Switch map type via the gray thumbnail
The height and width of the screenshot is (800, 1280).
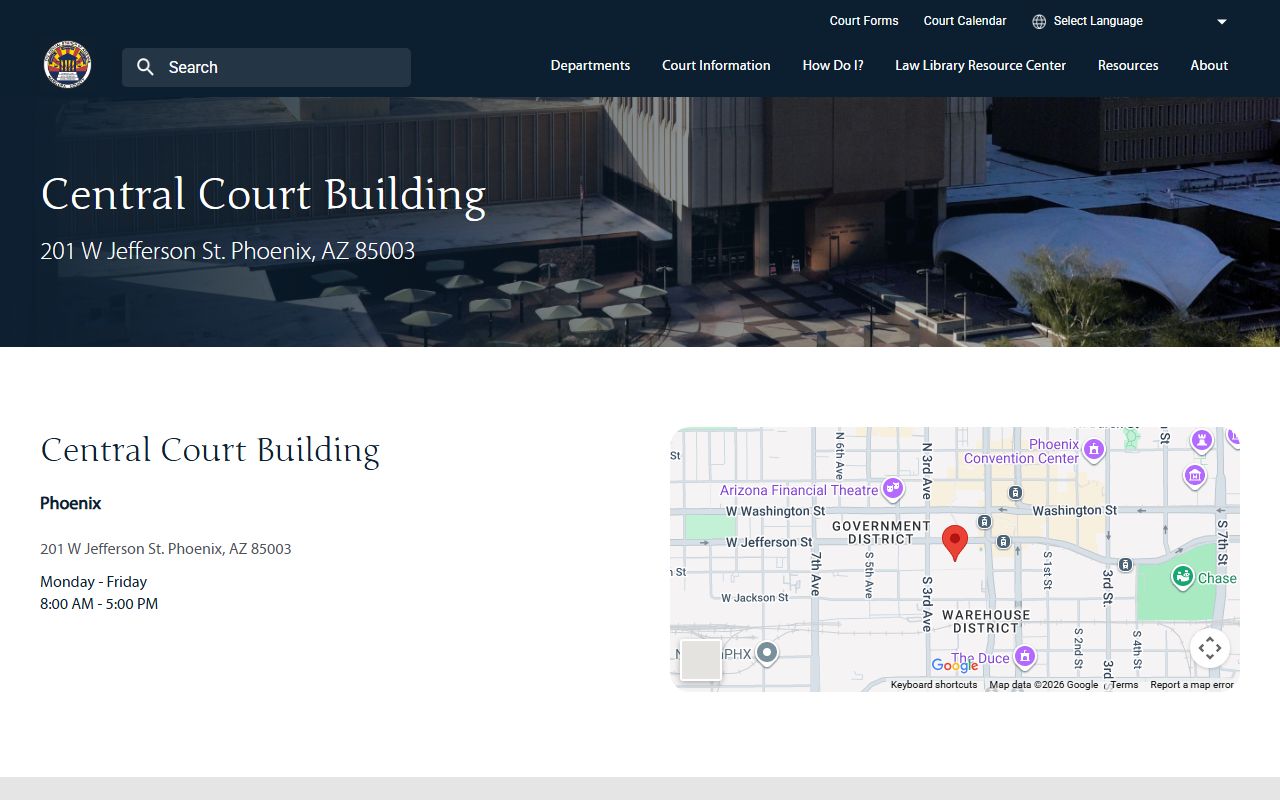[x=701, y=660]
